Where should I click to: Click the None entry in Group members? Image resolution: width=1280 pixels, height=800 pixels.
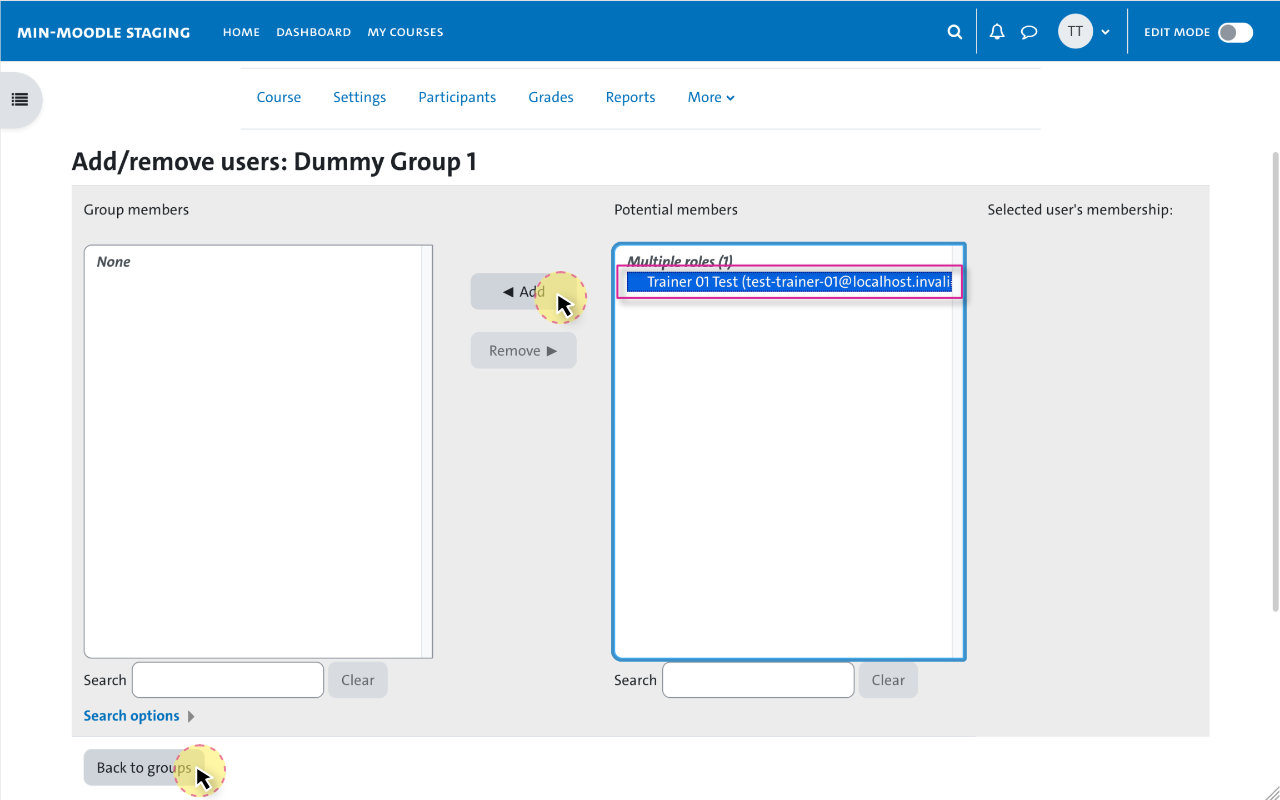[114, 262]
